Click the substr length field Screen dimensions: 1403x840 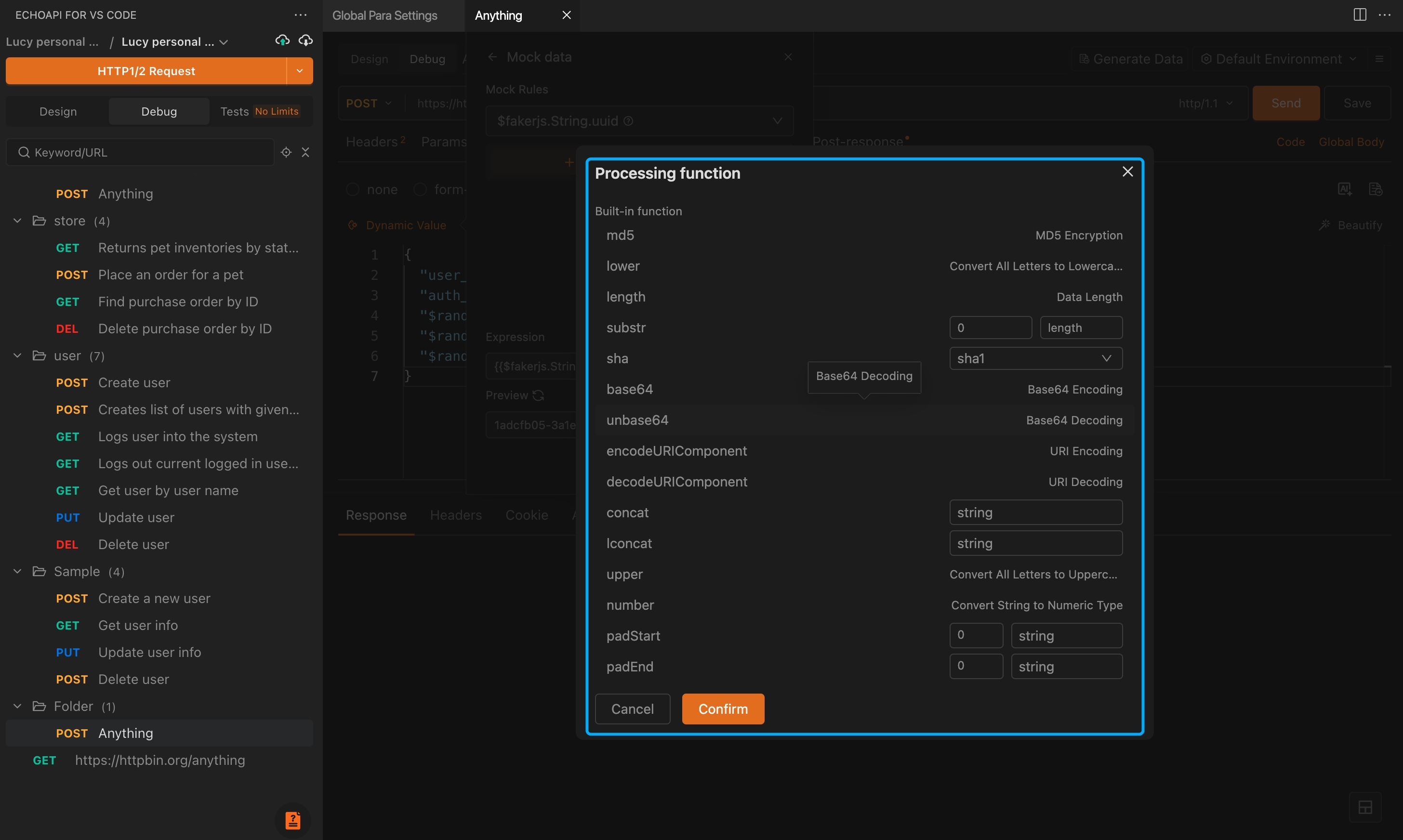pyautogui.click(x=1081, y=328)
